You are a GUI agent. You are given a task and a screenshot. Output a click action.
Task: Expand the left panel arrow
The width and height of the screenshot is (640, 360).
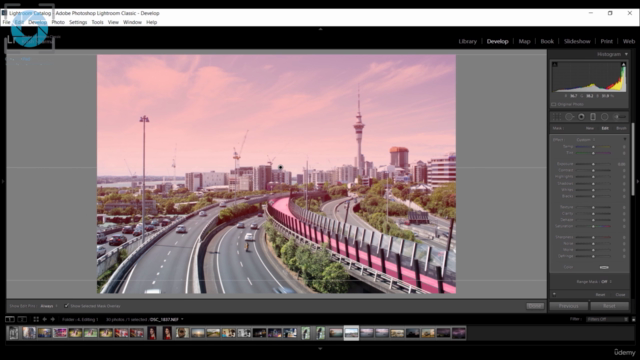tap(2, 181)
